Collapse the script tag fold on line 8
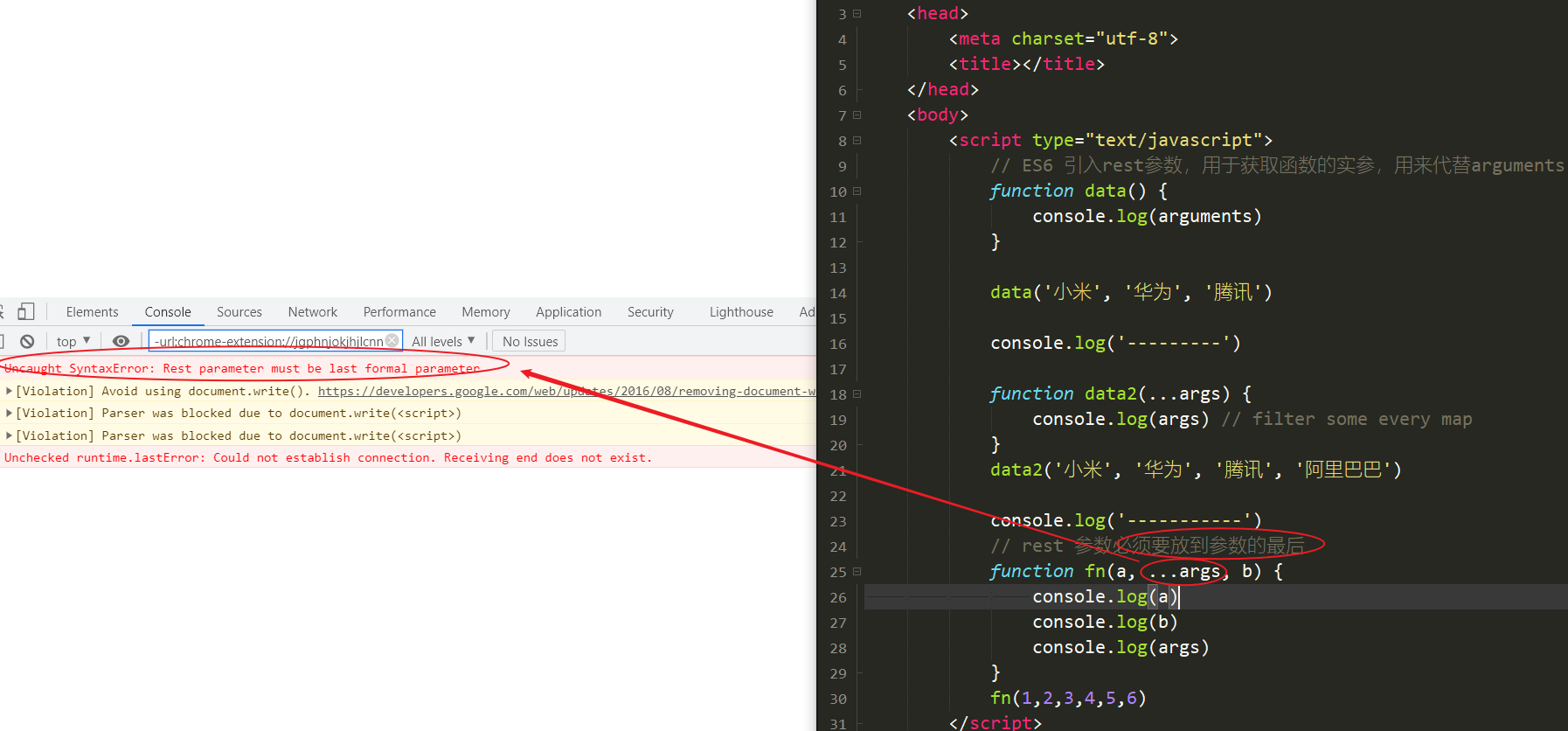Viewport: 1568px width, 731px height. click(857, 140)
